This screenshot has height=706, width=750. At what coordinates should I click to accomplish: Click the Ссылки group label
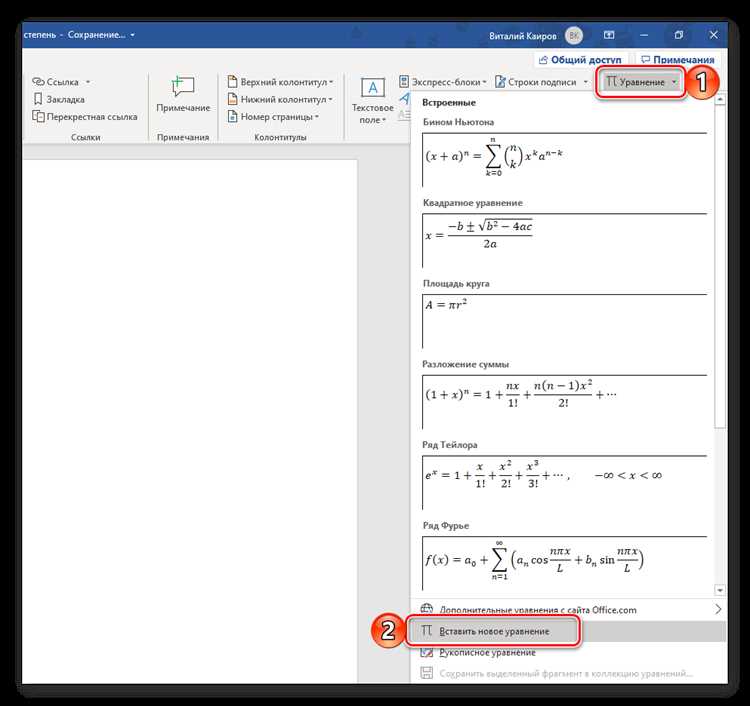[86, 137]
